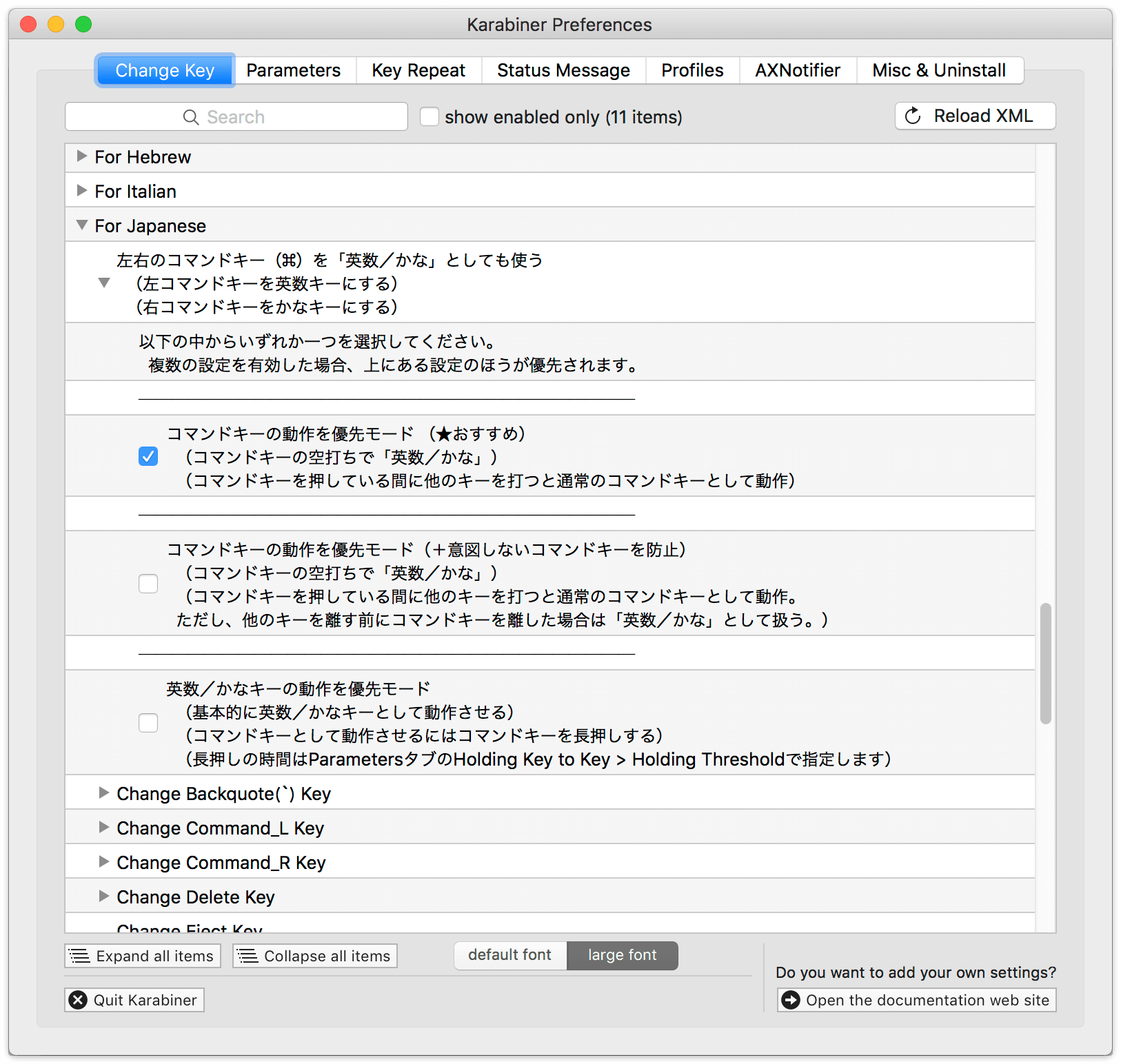Viewport: 1121px width, 1064px height.
Task: Select default font option
Action: point(510,955)
